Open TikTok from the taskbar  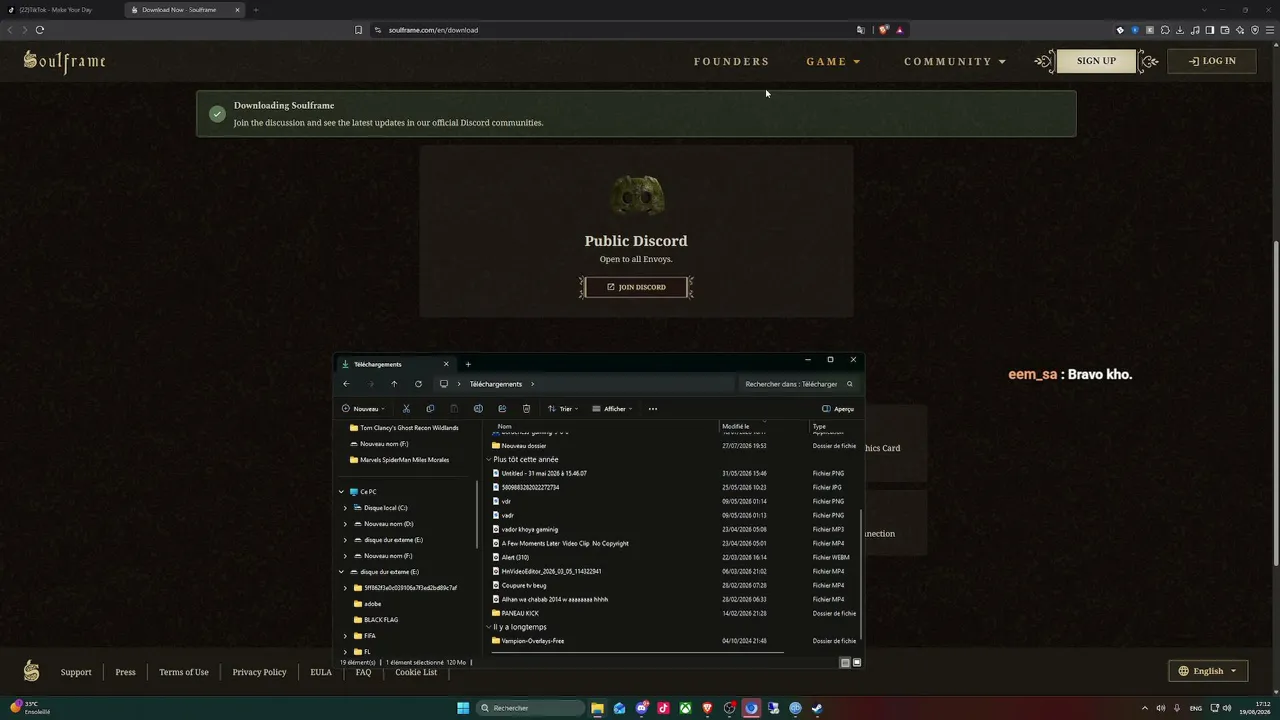[x=663, y=708]
